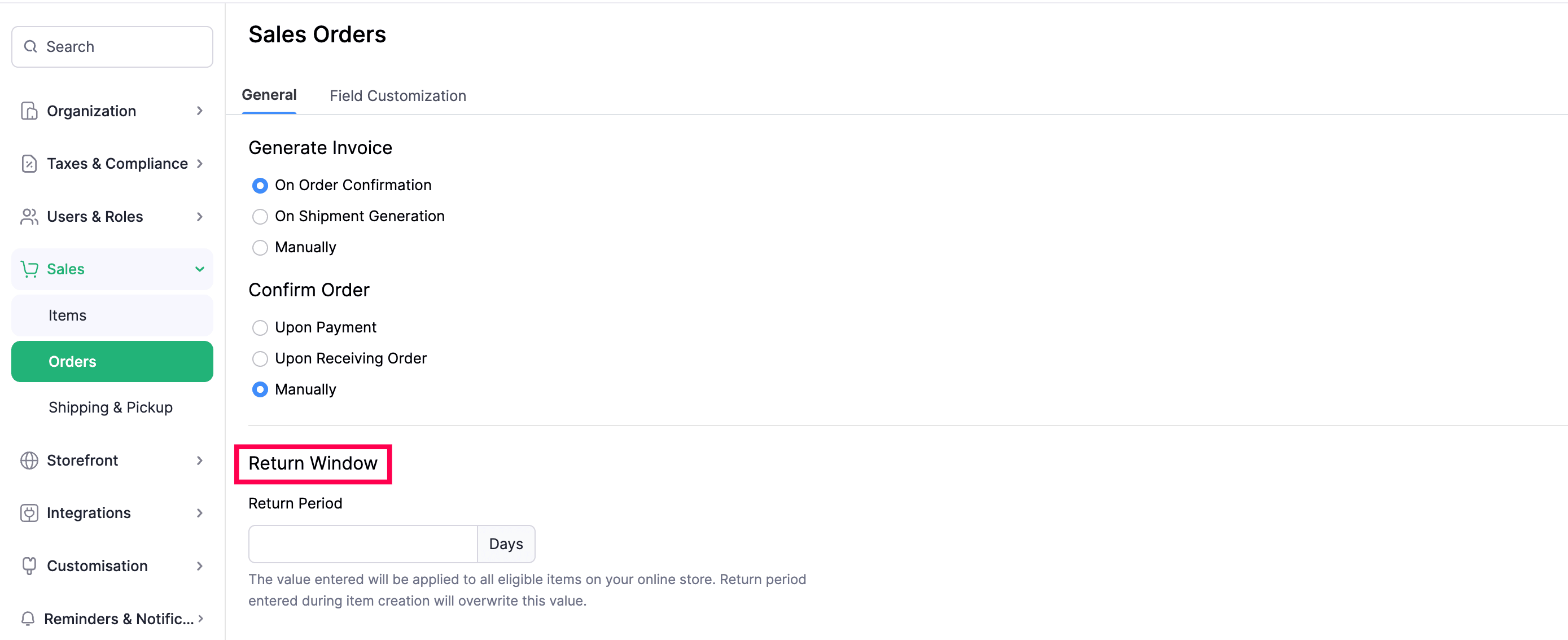This screenshot has width=1568, height=640.
Task: Select Upon Receiving Order radio button
Action: coord(260,359)
